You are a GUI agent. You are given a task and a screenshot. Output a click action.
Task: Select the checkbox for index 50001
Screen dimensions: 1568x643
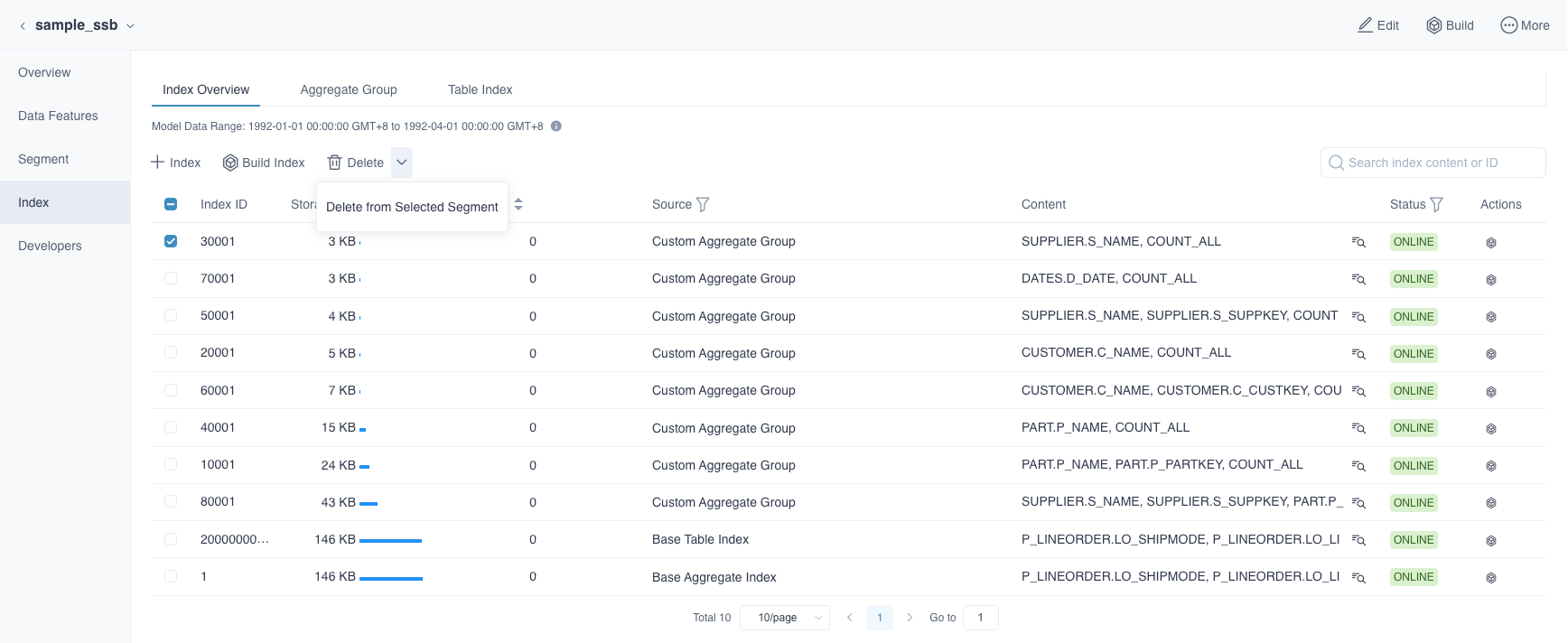point(171,315)
